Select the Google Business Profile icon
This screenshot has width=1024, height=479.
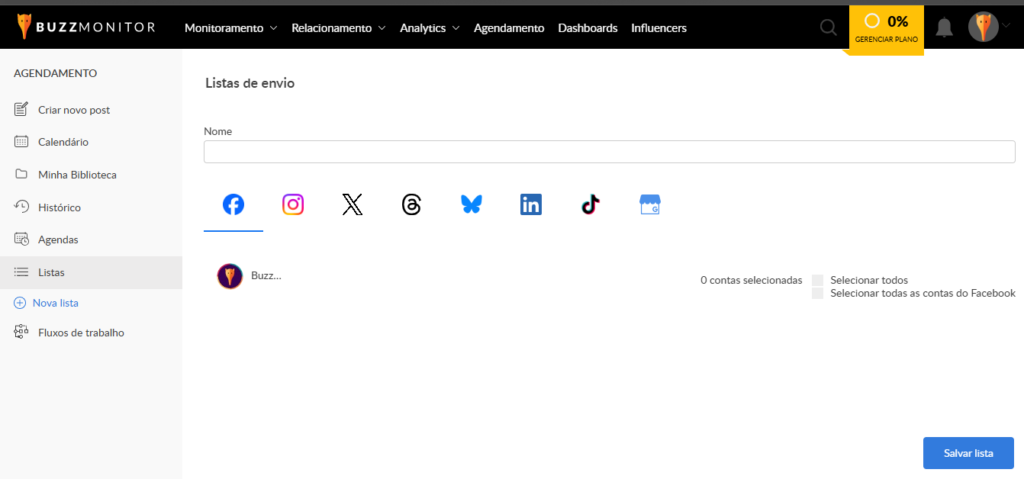pos(650,205)
